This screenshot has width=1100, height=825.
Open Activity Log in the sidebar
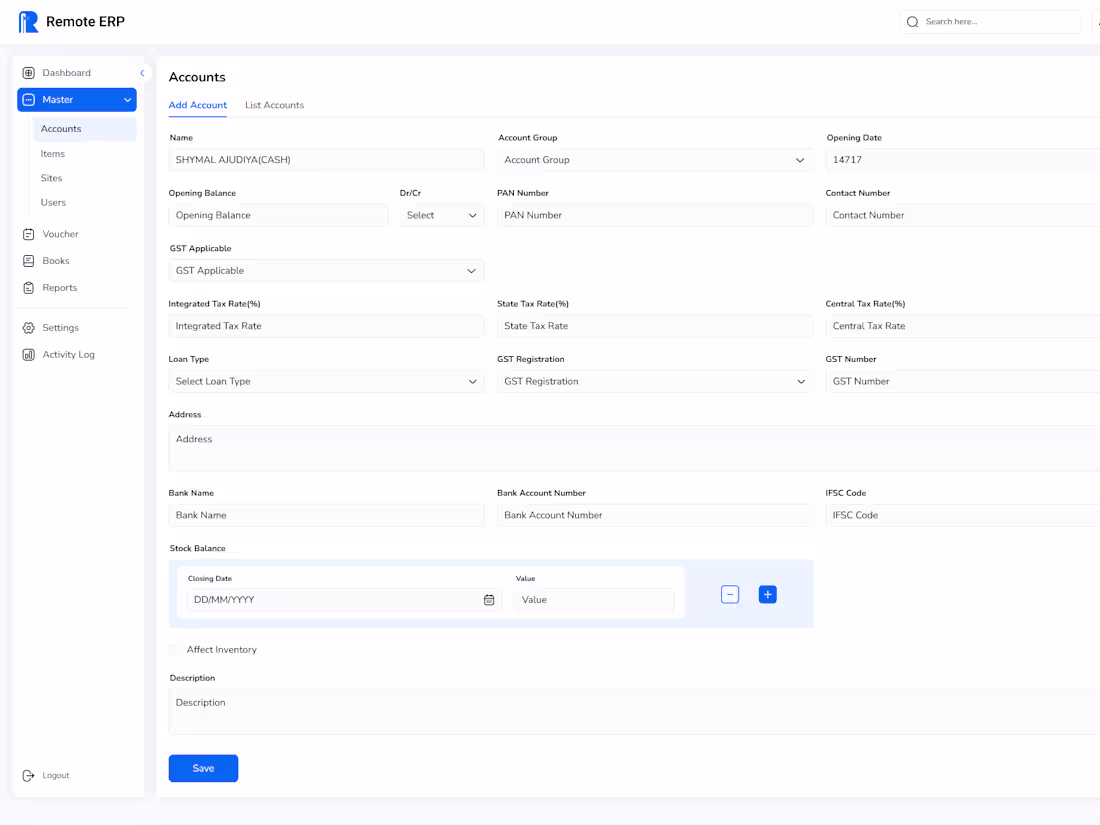click(68, 354)
